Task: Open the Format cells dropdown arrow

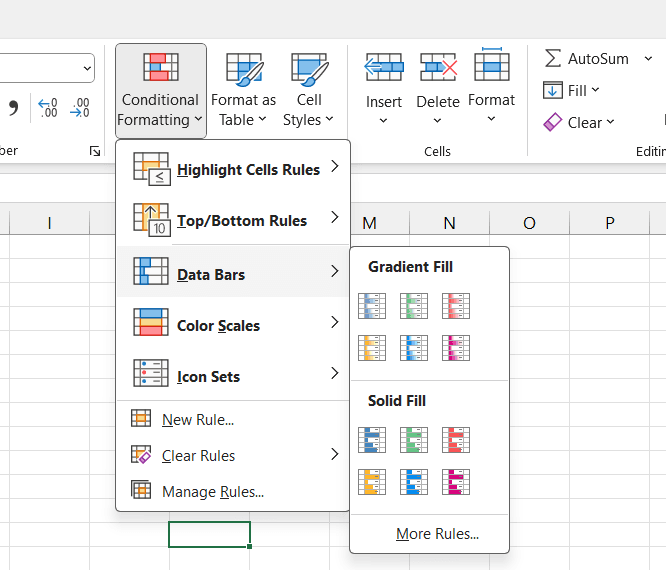Action: pyautogui.click(x=491, y=121)
